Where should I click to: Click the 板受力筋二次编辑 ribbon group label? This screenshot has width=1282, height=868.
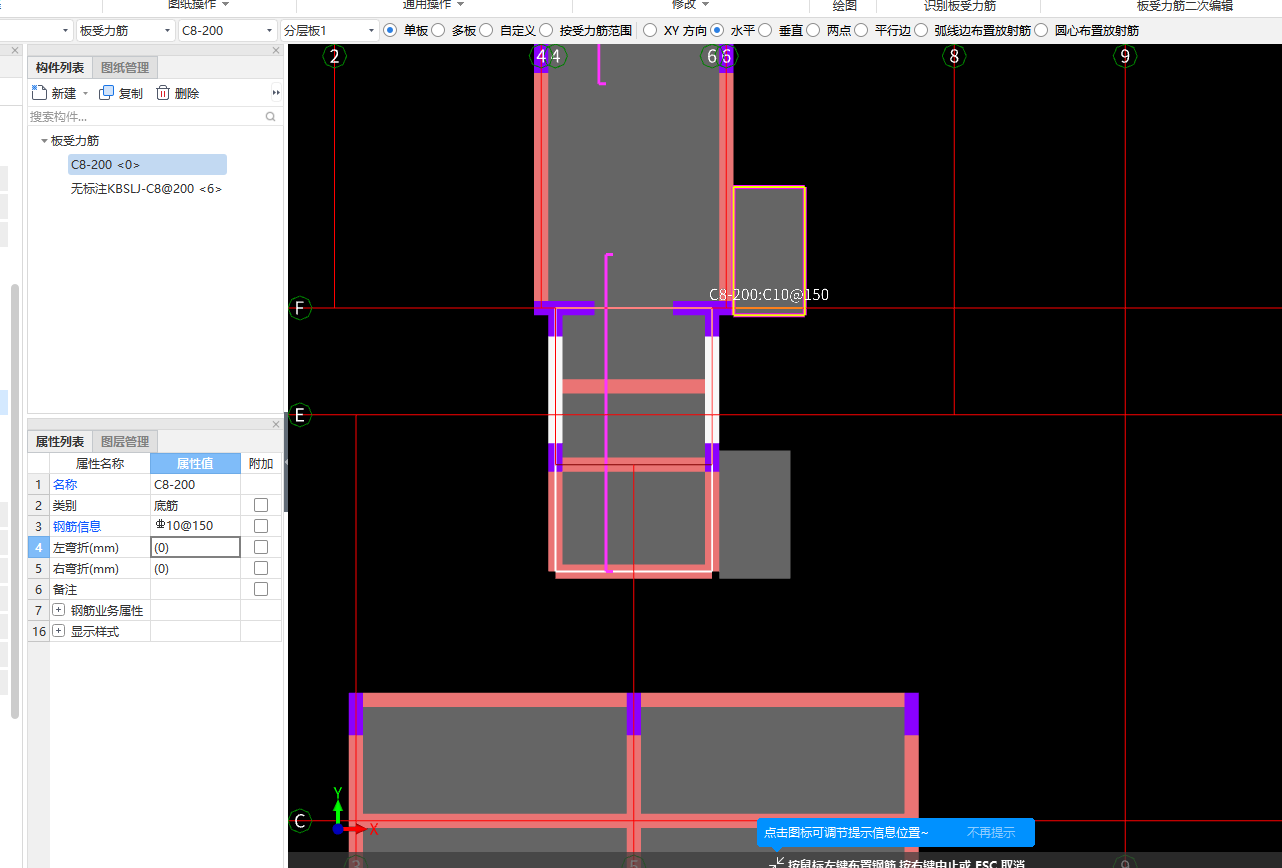[1185, 5]
